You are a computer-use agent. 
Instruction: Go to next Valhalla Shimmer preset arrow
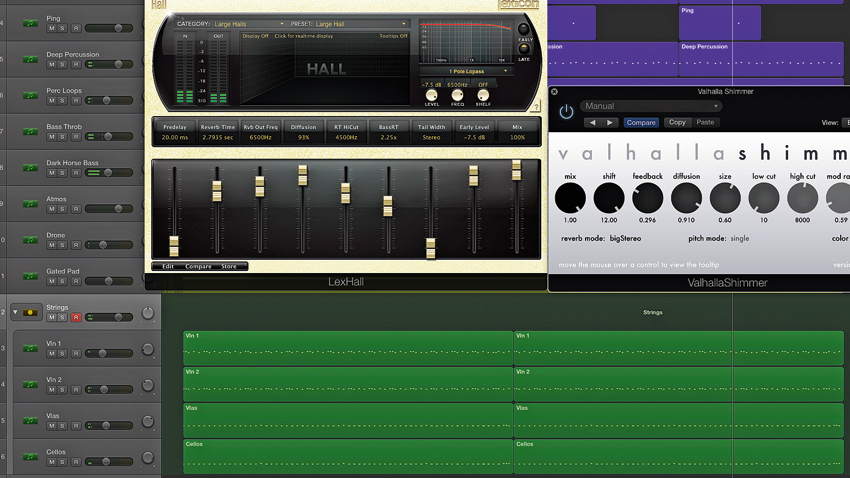(x=610, y=122)
